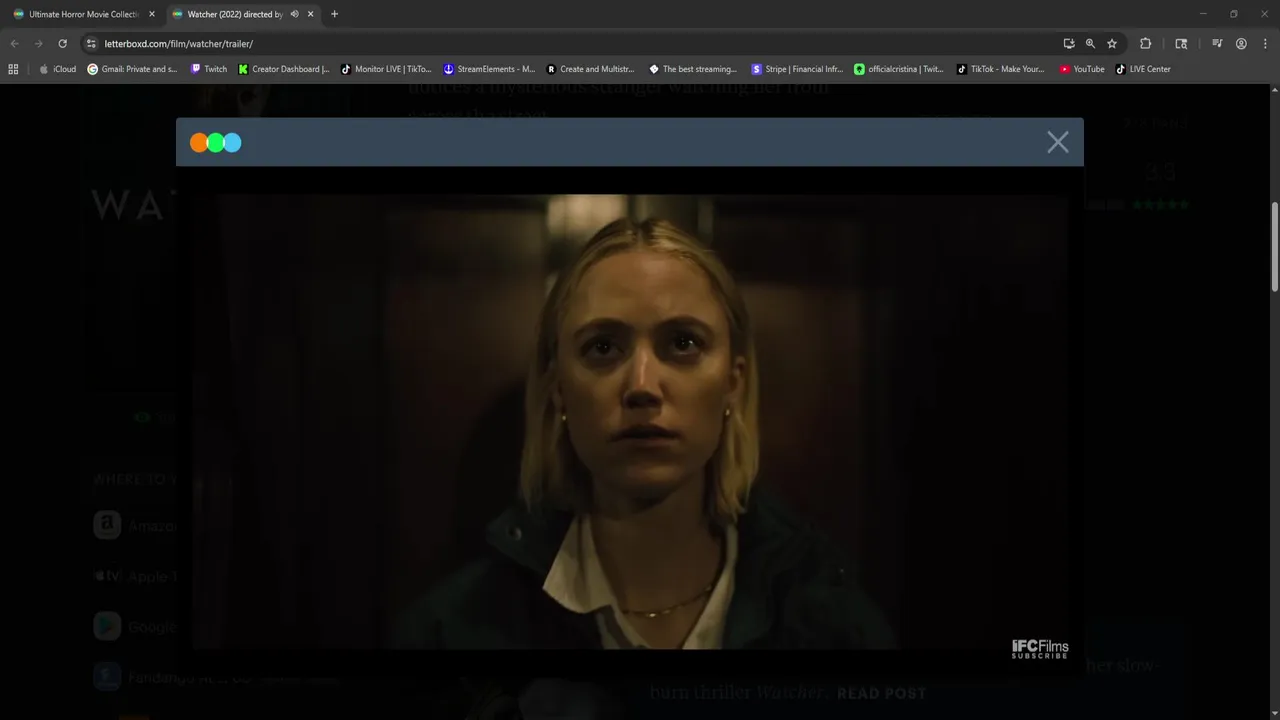The height and width of the screenshot is (720, 1280).
Task: Open The best streaming... bookmark
Action: (693, 69)
